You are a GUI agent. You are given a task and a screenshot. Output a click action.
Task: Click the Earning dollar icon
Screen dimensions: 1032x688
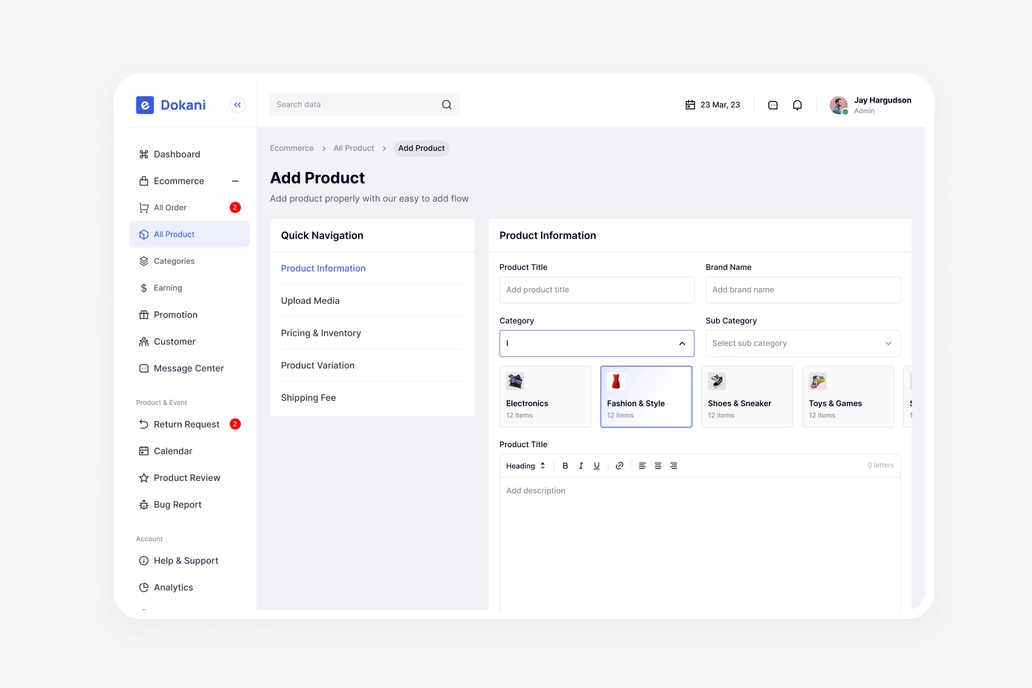(x=143, y=288)
